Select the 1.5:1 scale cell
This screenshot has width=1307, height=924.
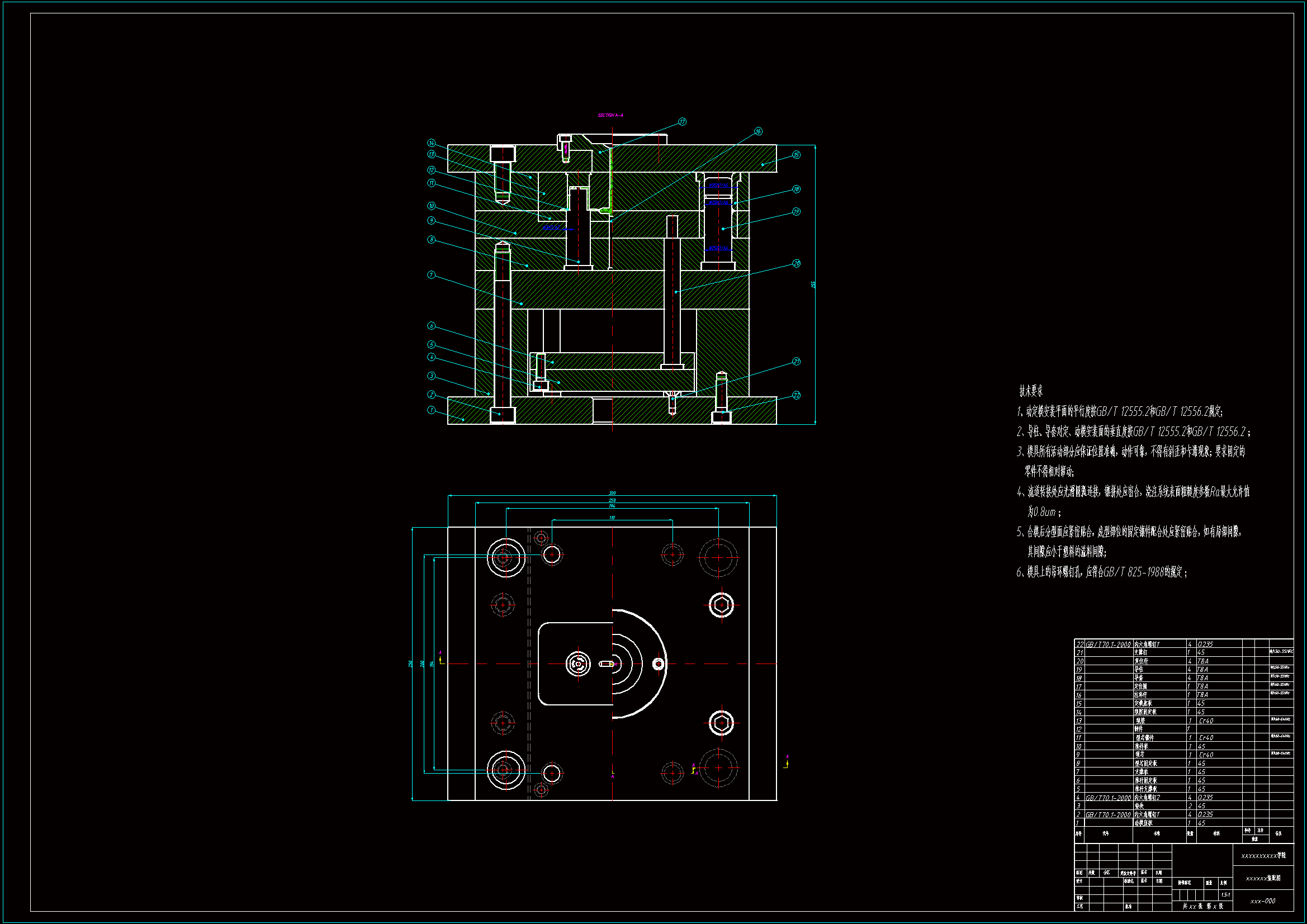click(x=1225, y=895)
